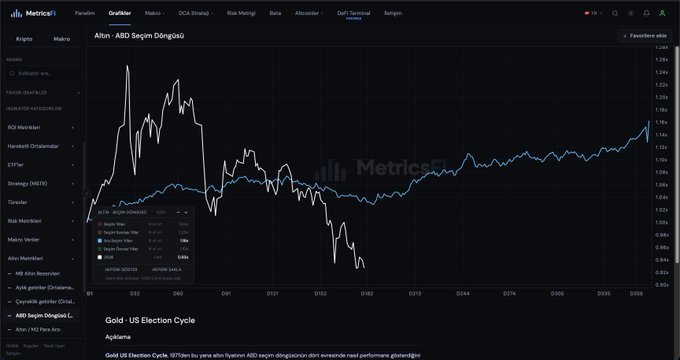
Task: Open the Risk Metriği page
Action: 241,13
